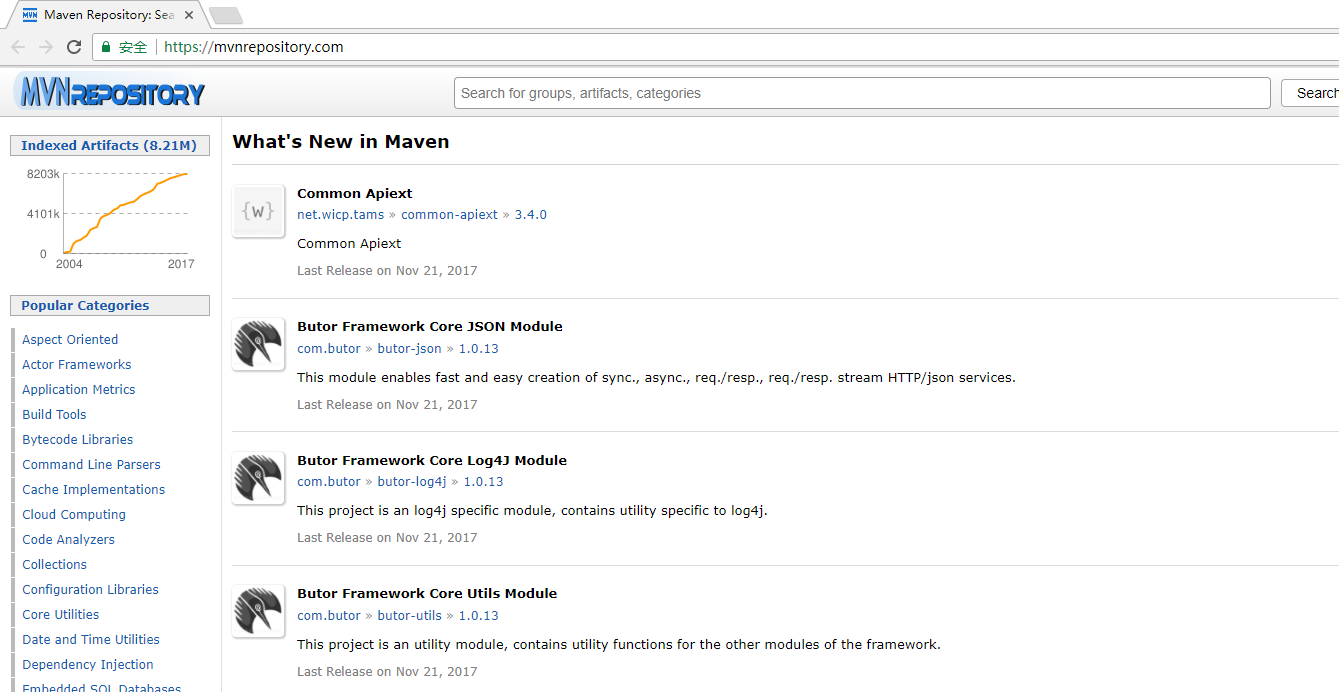
Task: Open the Actor Frameworks category
Action: (77, 365)
